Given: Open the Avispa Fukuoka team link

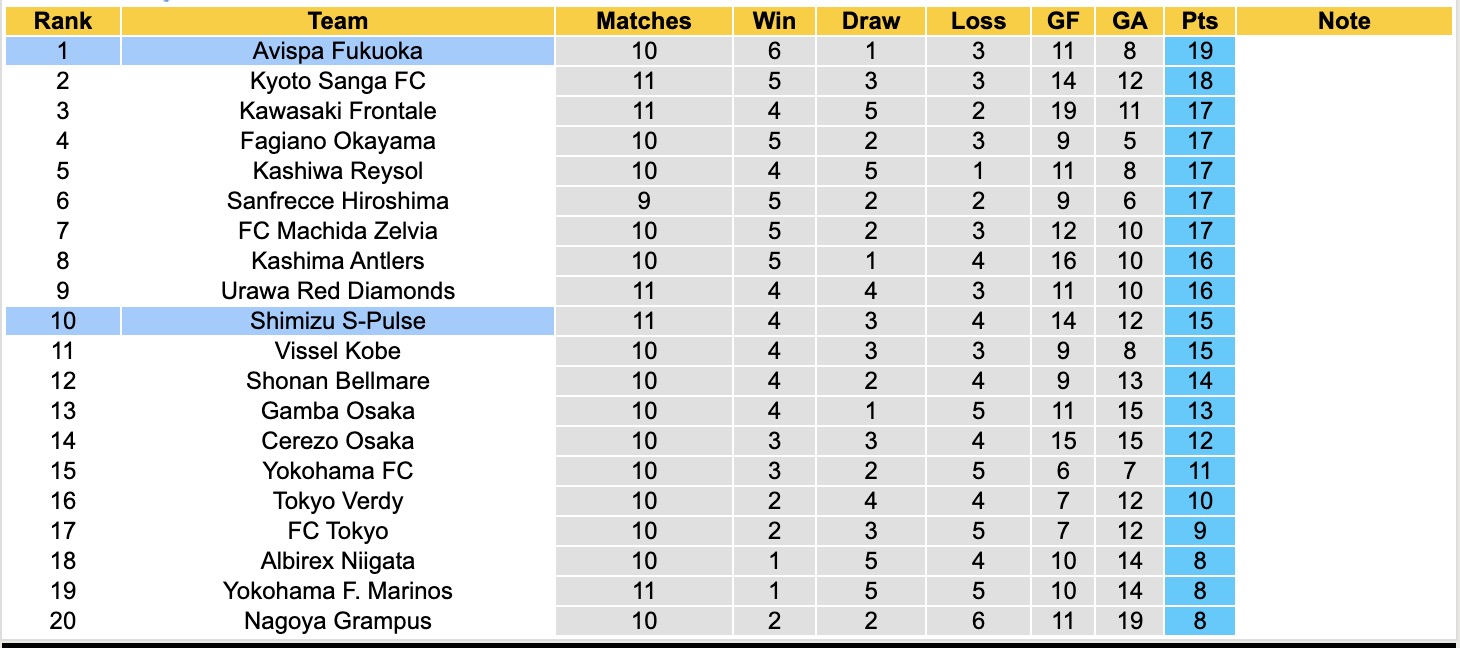Looking at the screenshot, I should click(x=338, y=51).
